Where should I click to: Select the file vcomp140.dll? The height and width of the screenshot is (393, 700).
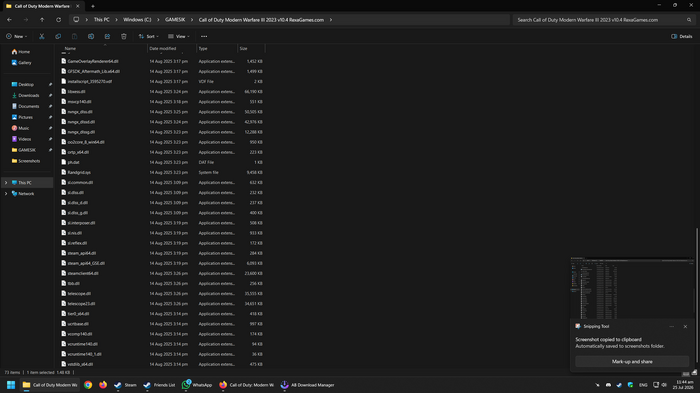point(79,334)
